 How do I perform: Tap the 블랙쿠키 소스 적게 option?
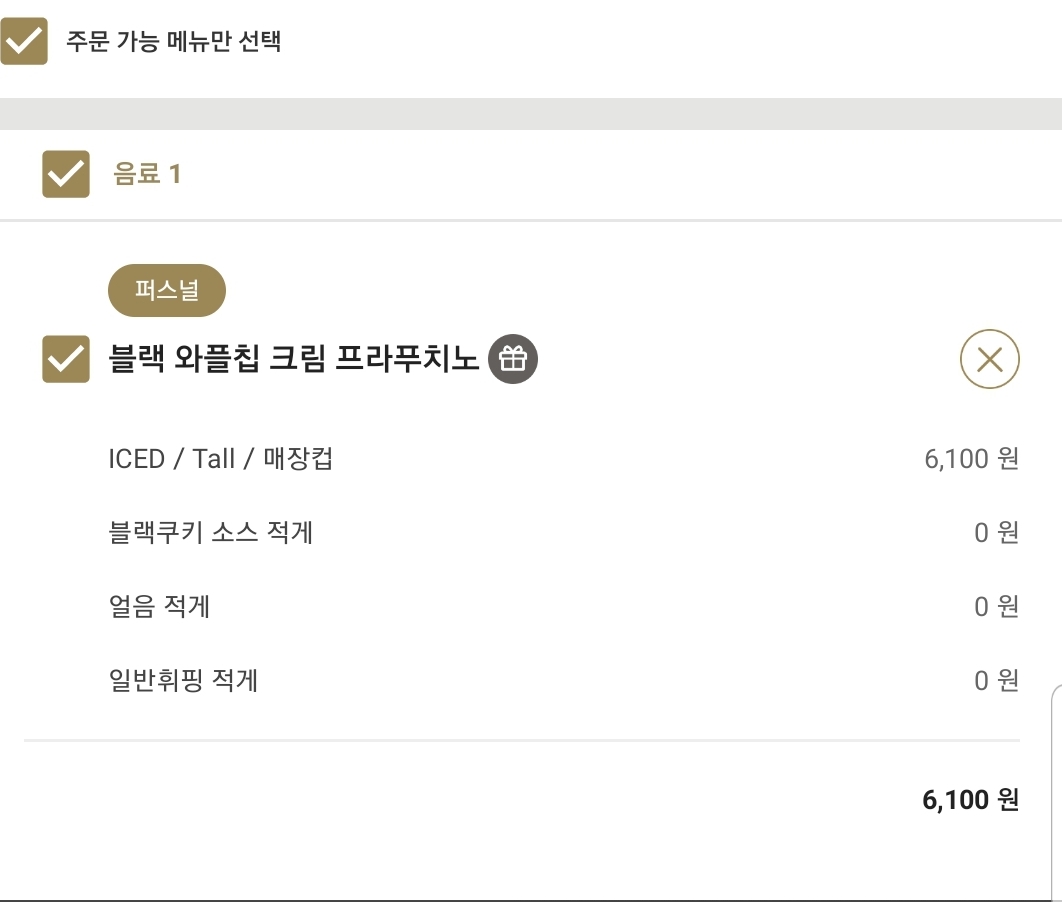click(211, 532)
